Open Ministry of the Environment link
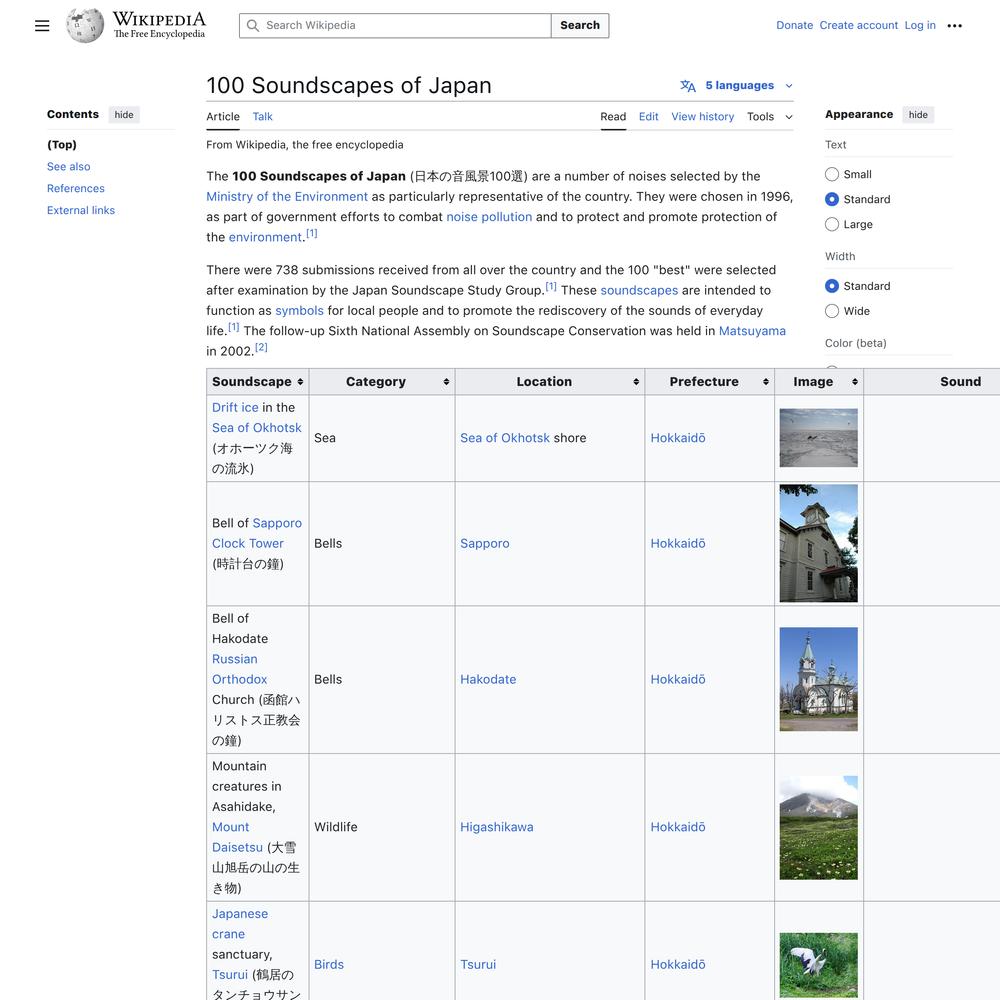 (x=286, y=196)
